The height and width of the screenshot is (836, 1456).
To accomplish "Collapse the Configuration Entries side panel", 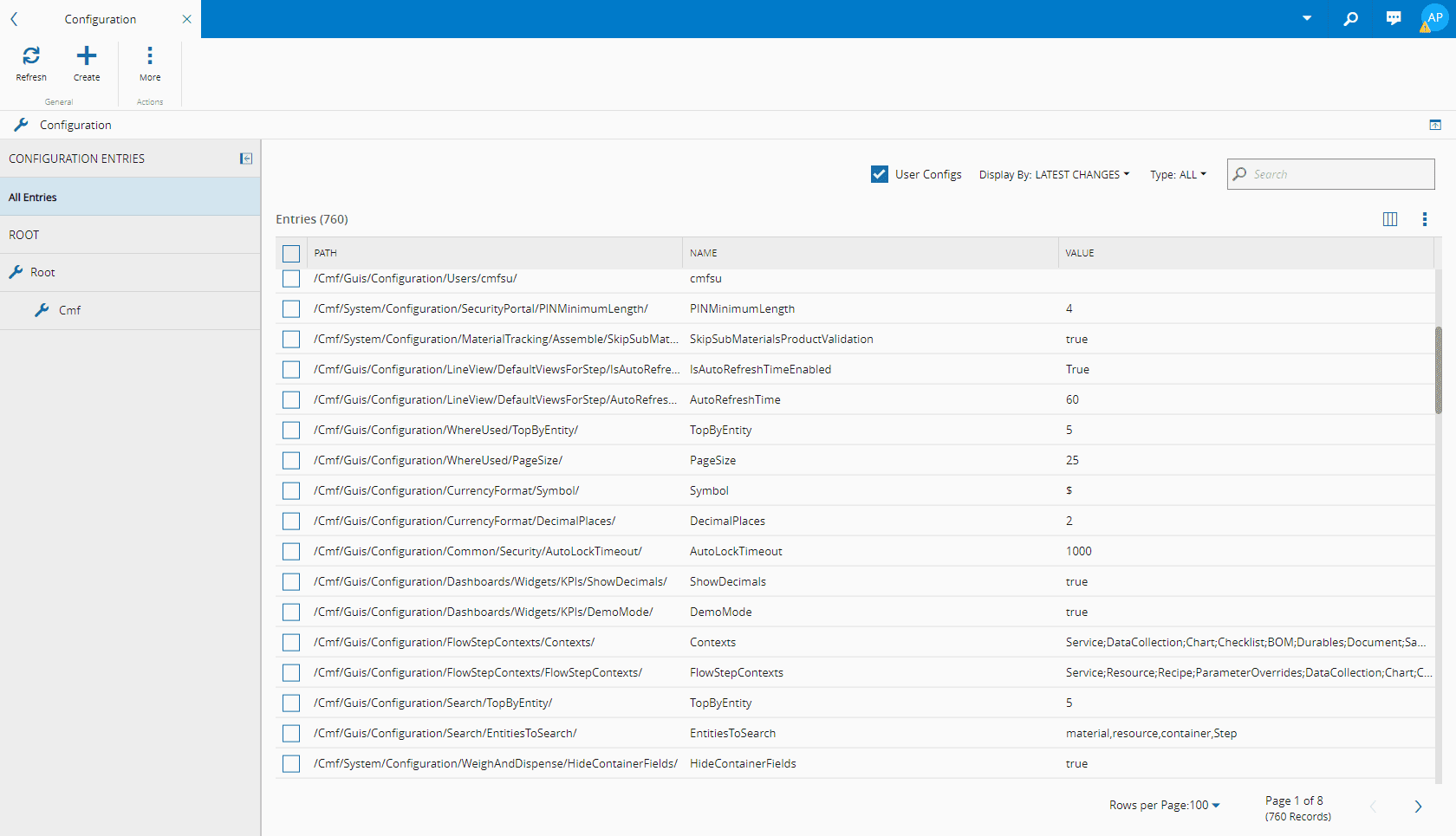I will (246, 159).
